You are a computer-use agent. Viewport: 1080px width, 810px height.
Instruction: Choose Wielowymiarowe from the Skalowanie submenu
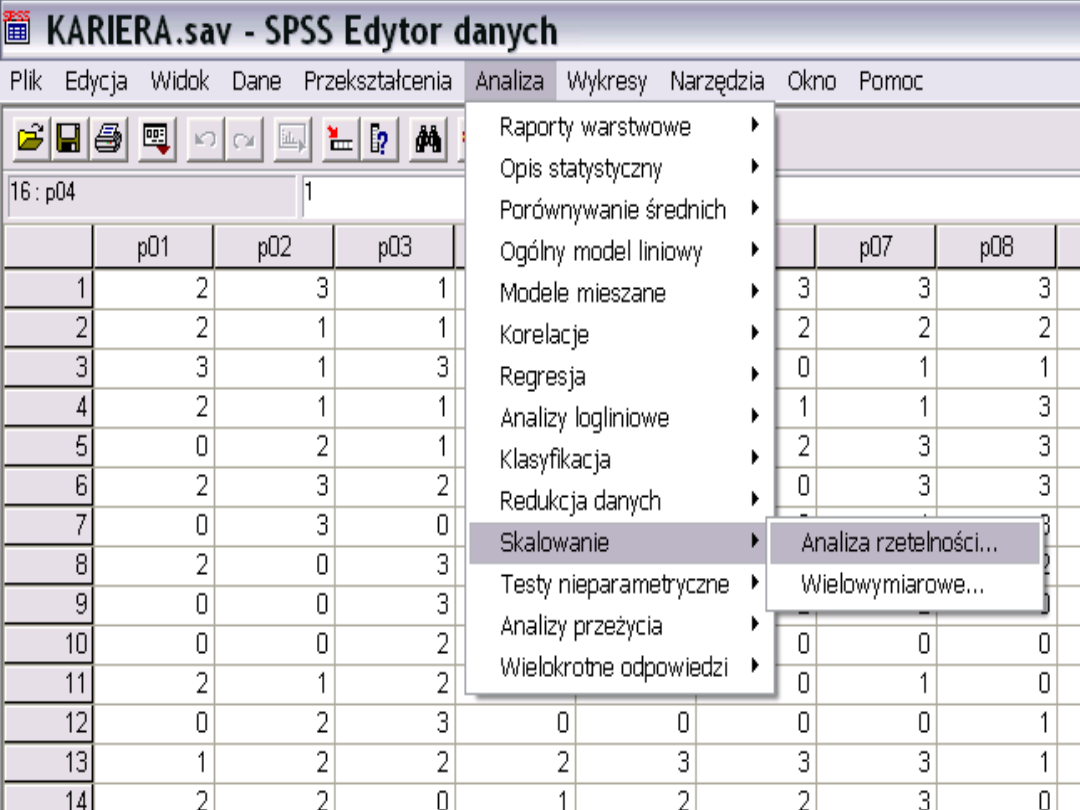(891, 586)
